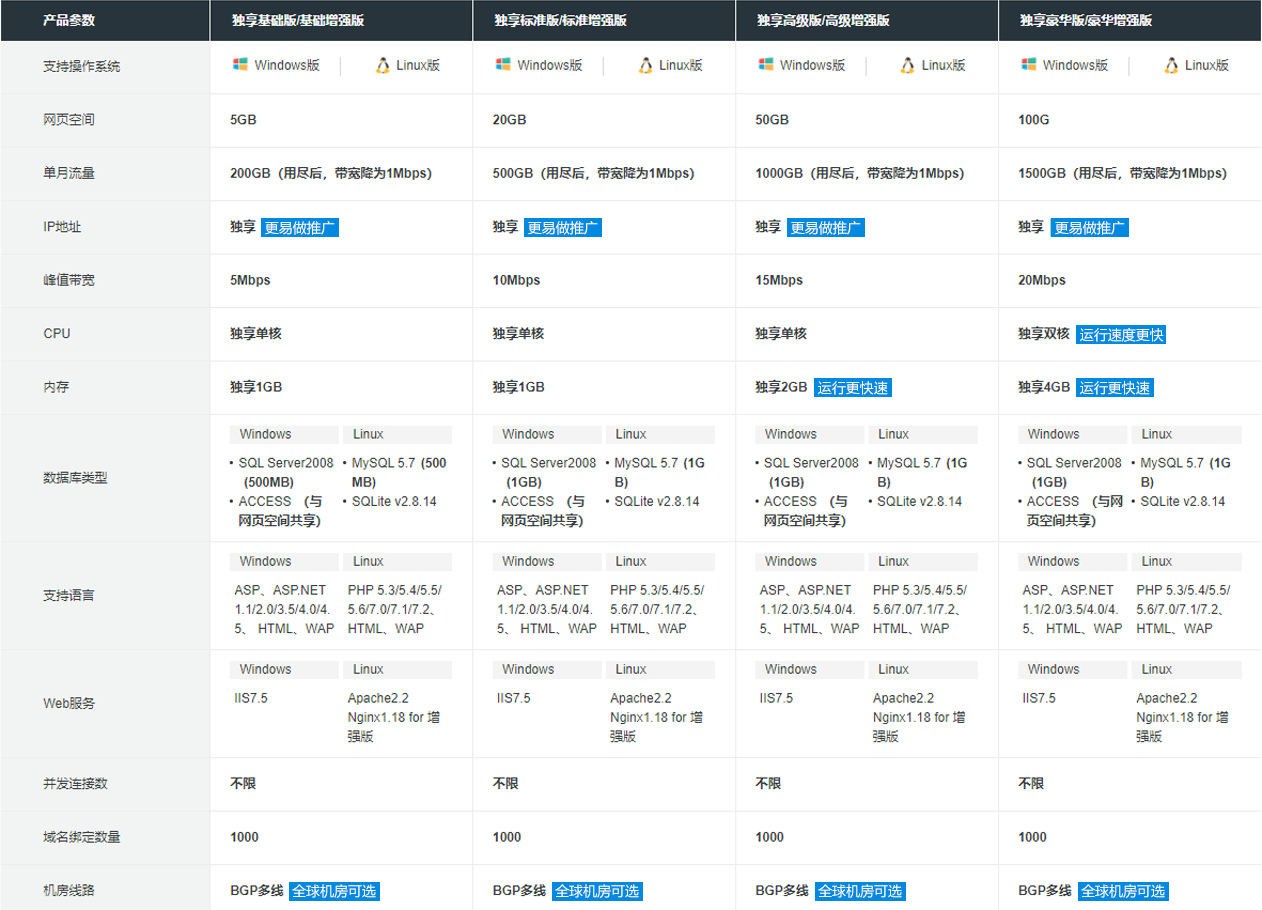Select Linux tab for Web服务 in 独享基础版 column
Viewport: 1262px width, 910px height.
click(397, 669)
